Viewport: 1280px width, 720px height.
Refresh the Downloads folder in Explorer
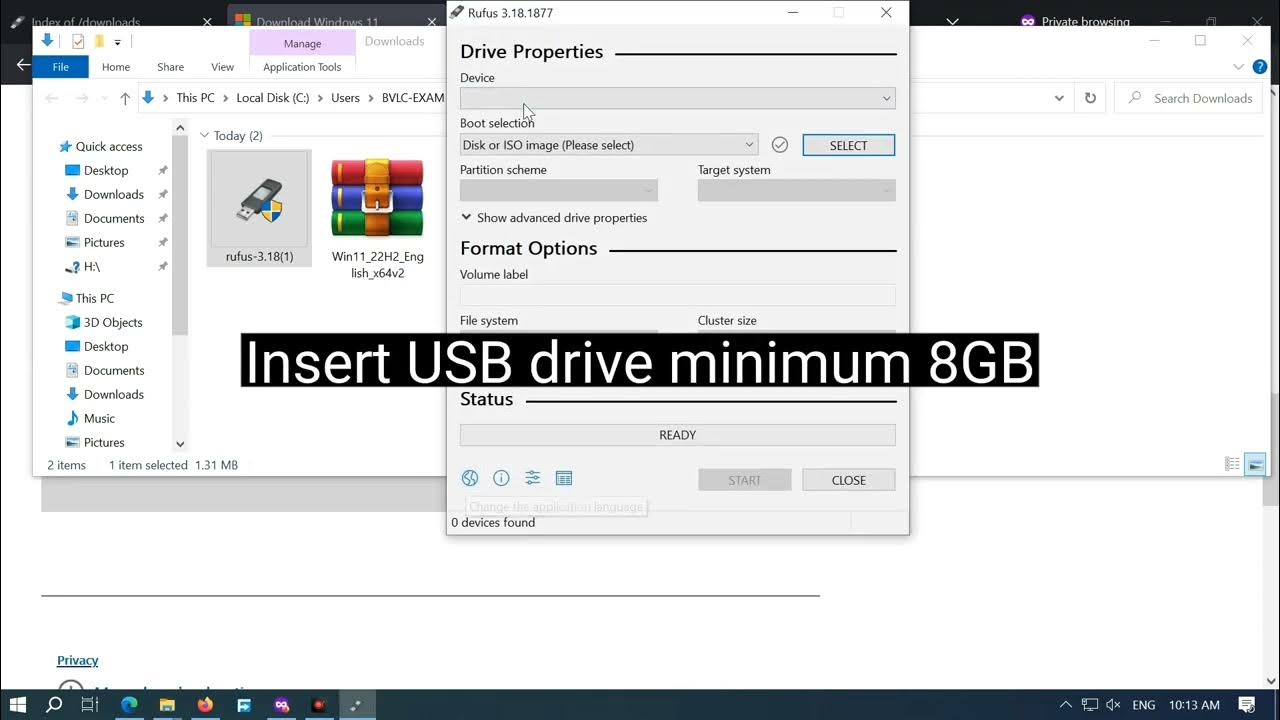point(1090,98)
